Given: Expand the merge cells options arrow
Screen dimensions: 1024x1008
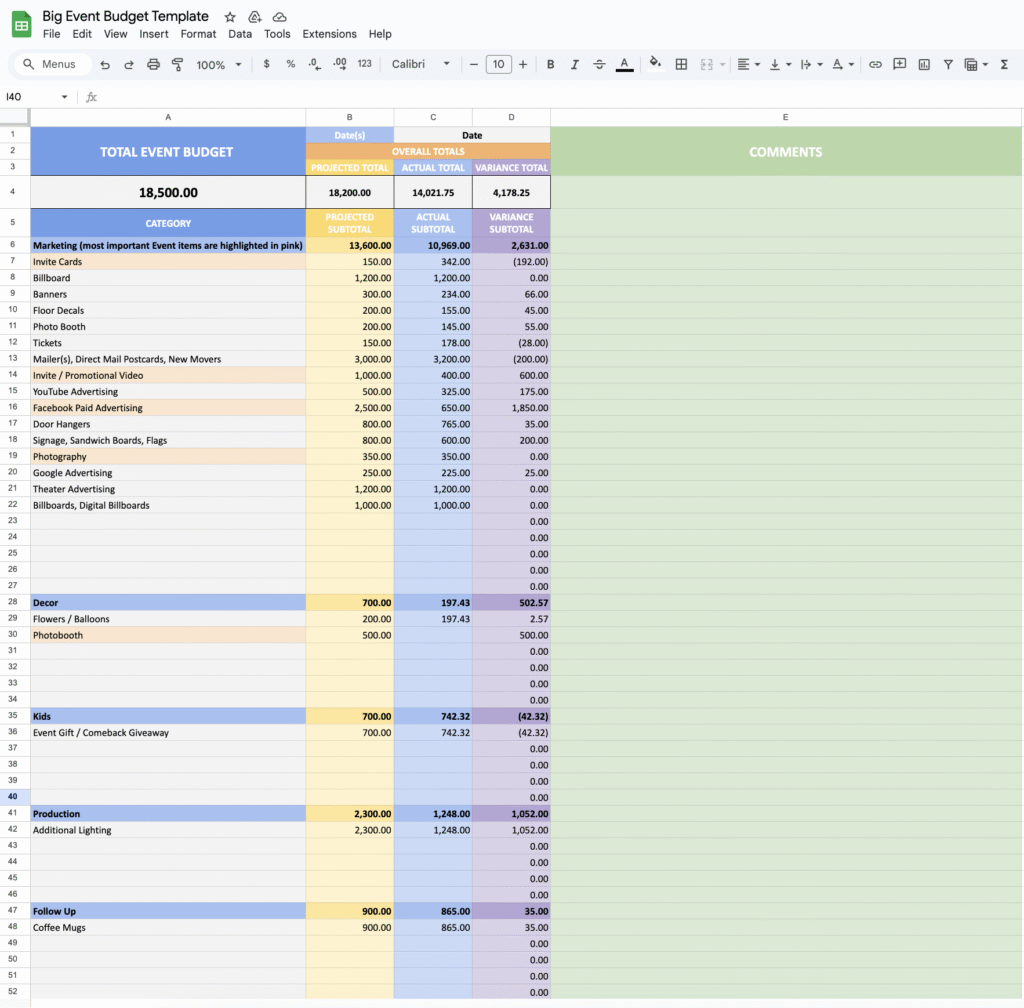Looking at the screenshot, I should 722,64.
